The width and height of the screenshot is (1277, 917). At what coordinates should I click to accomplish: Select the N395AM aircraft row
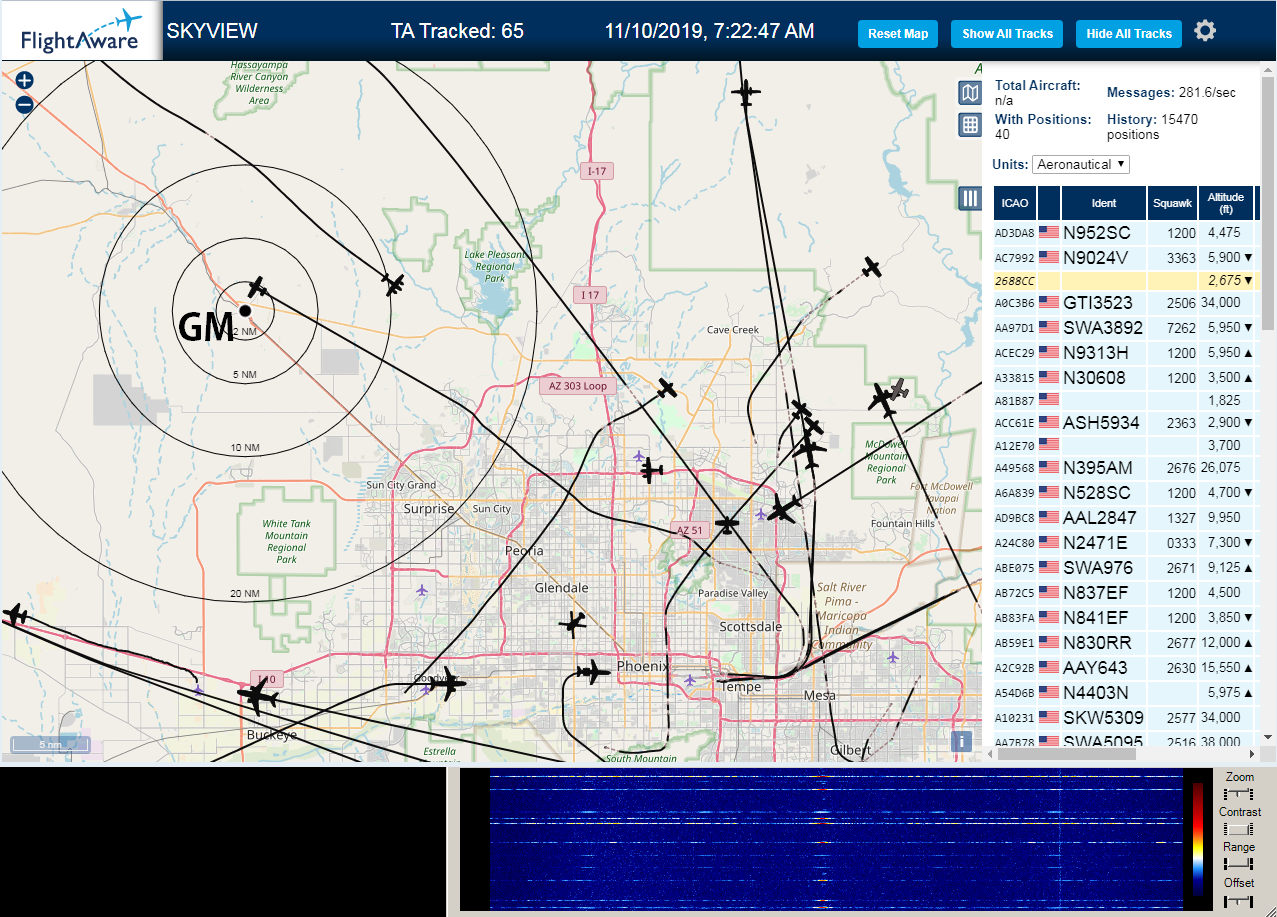click(x=1125, y=468)
